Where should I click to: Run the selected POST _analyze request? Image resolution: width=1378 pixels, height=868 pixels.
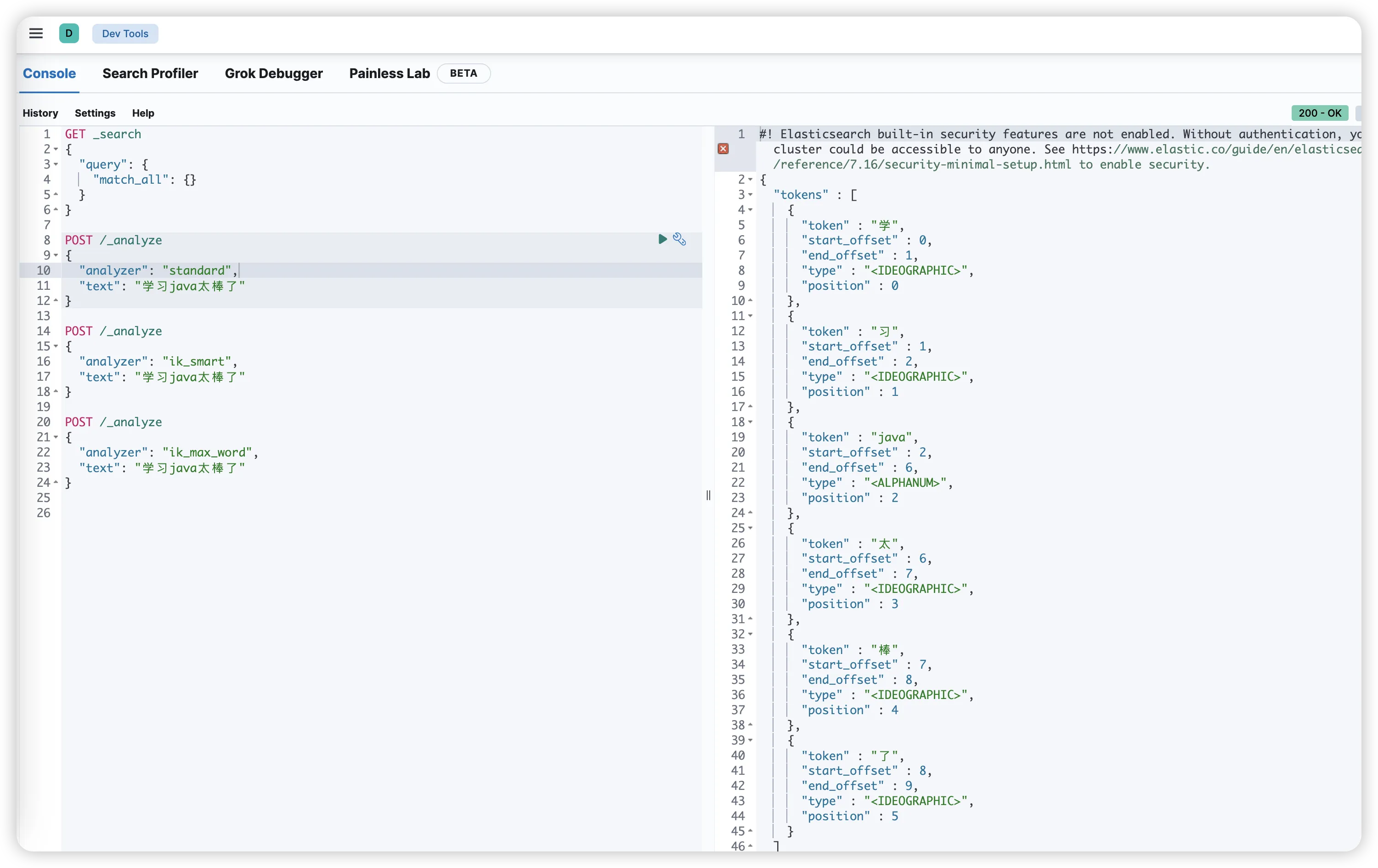(662, 239)
